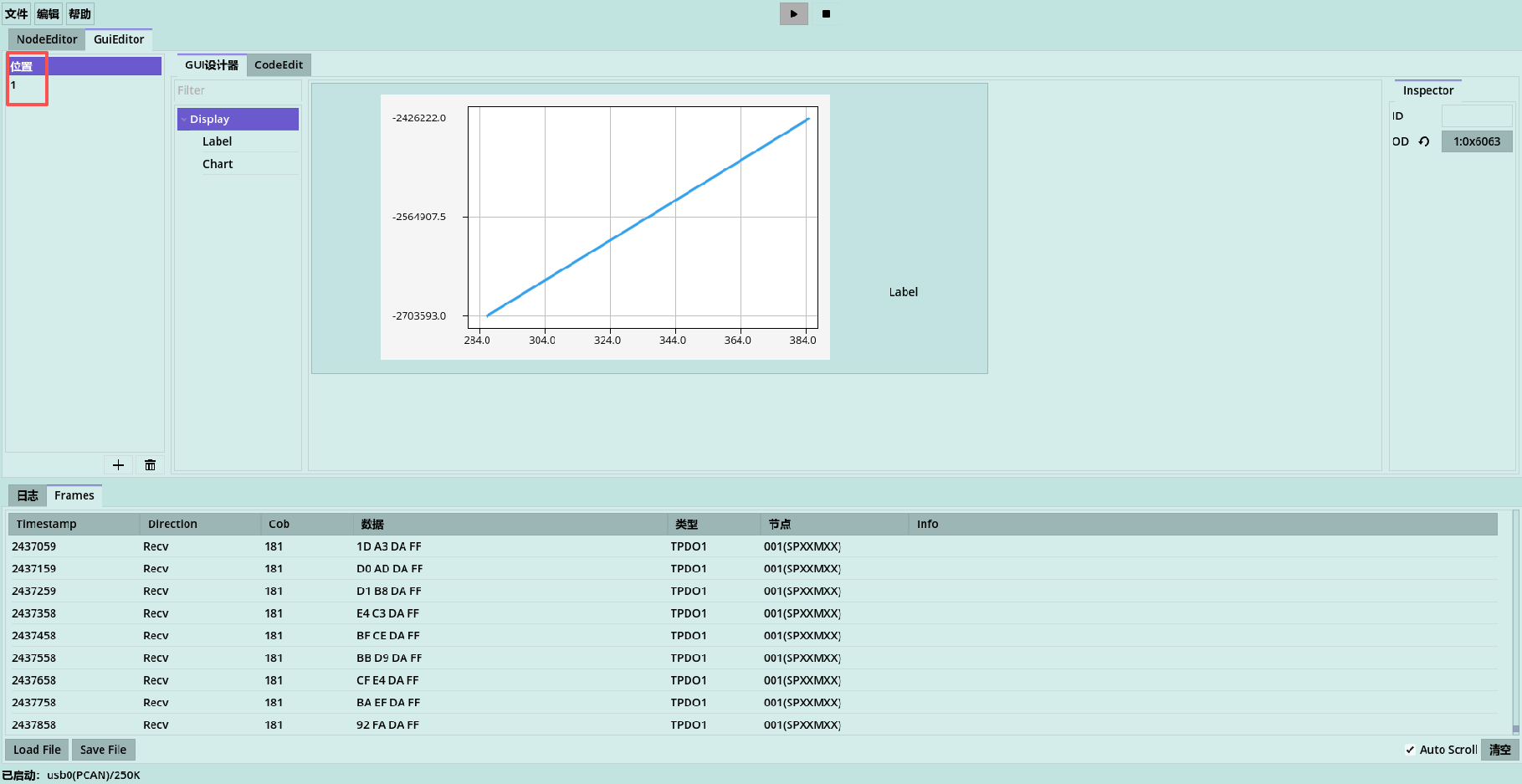Select frame row with timestamp 2437059

click(x=753, y=546)
